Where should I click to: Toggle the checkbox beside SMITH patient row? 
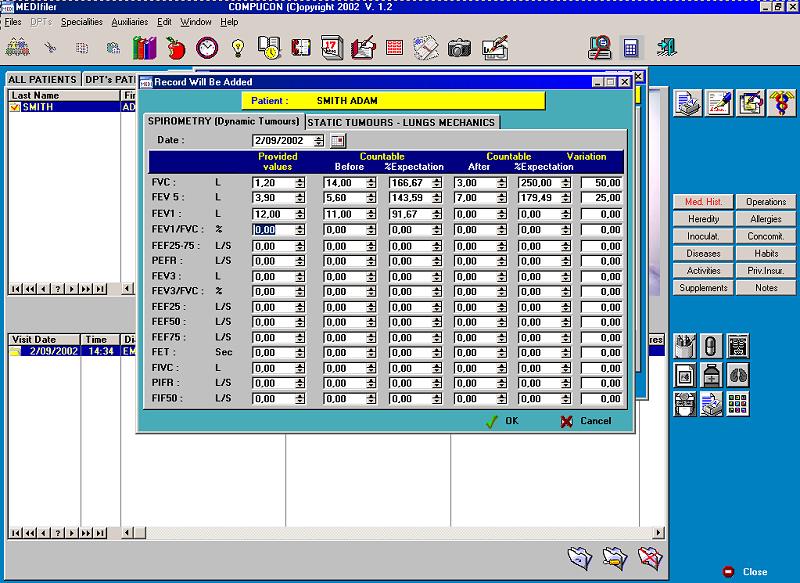14,107
